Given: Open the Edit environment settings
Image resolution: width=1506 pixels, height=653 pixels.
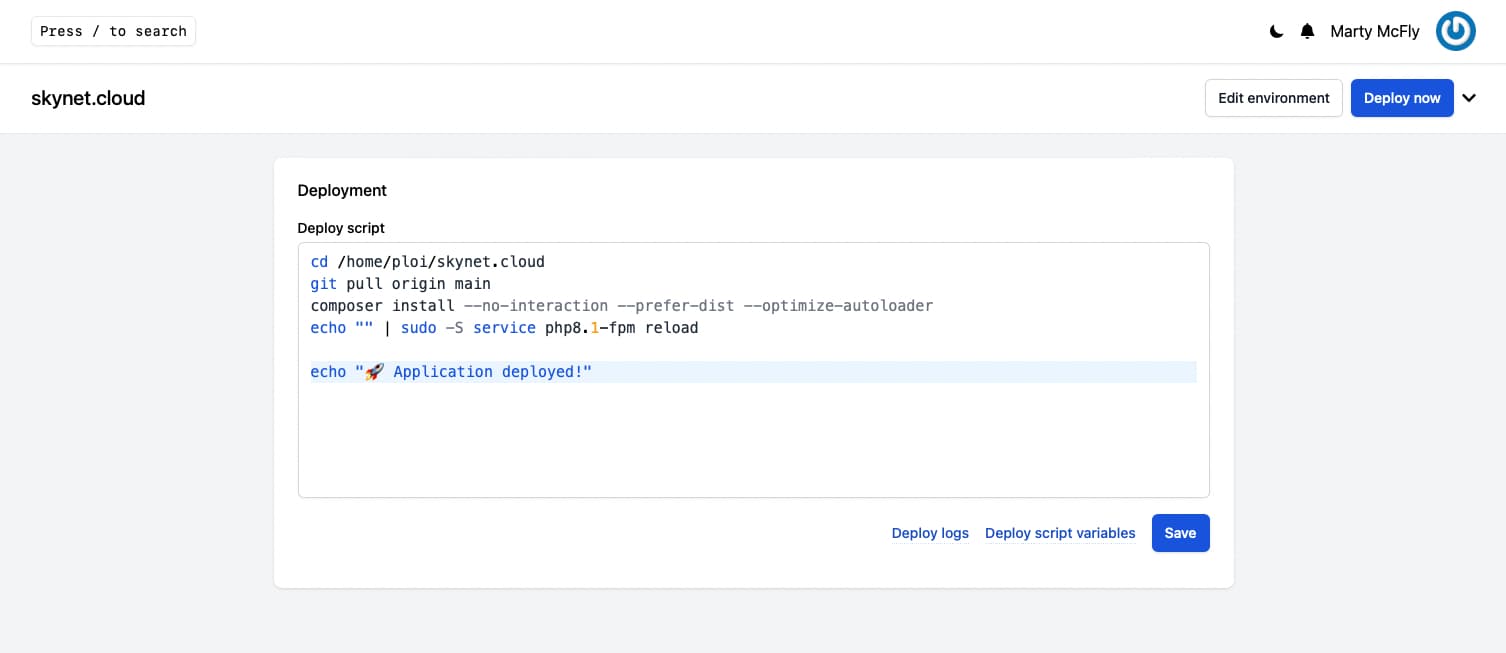Looking at the screenshot, I should pos(1273,98).
